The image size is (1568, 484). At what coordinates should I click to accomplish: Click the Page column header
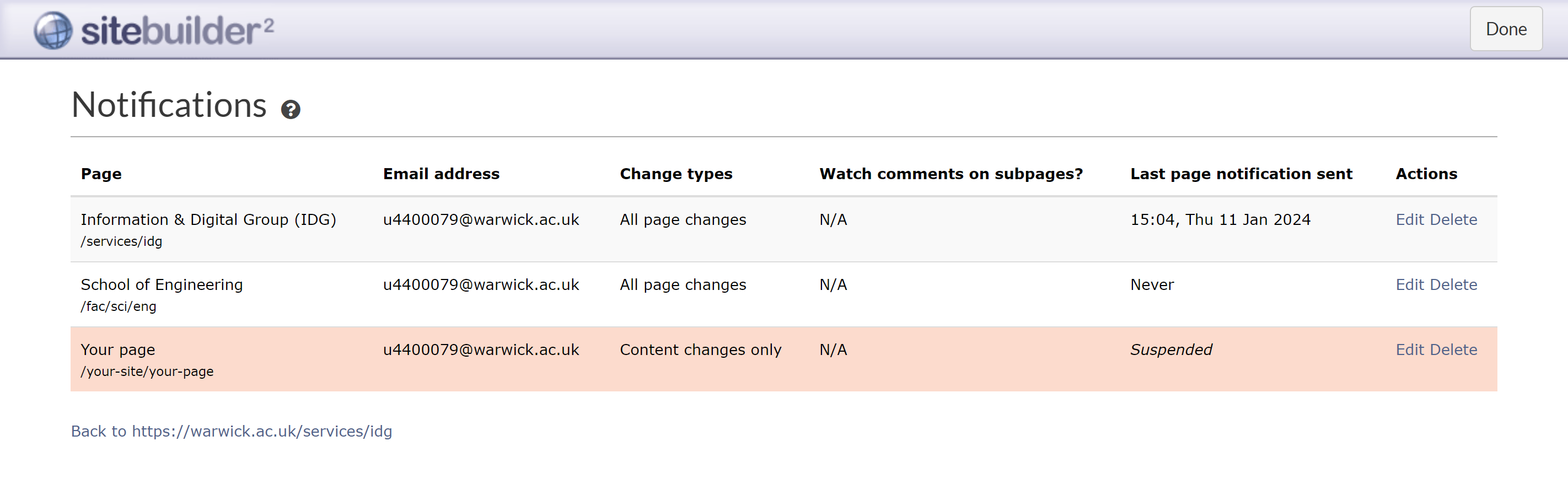tap(101, 174)
